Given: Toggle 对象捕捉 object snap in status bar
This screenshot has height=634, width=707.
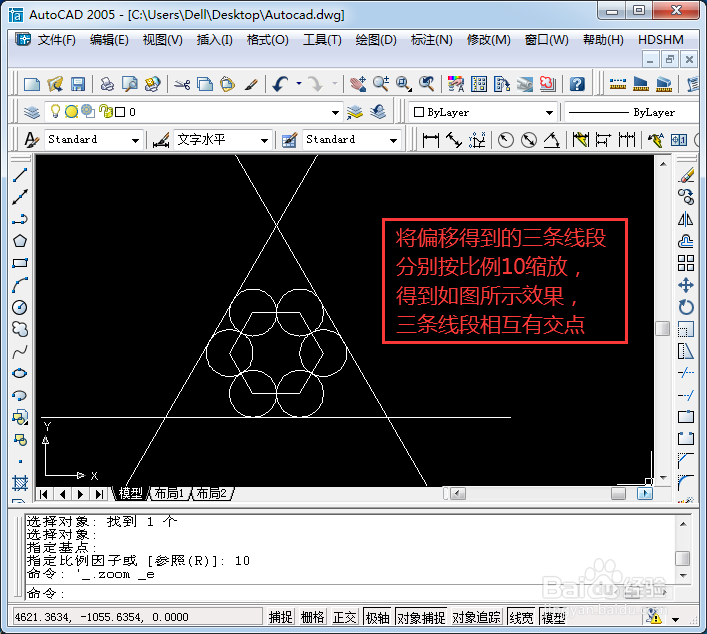Looking at the screenshot, I should [x=421, y=617].
